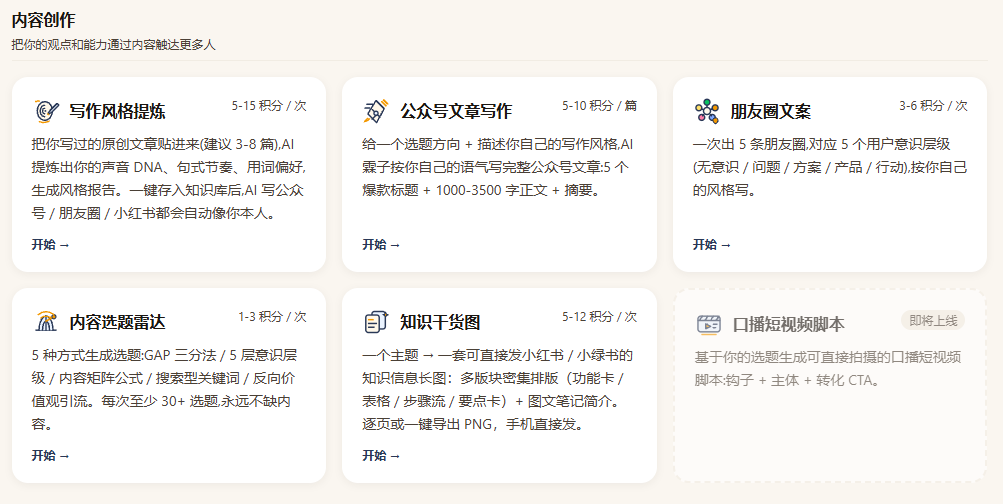Click the description starting 把你写过的原创文章贴进来
The width and height of the screenshot is (1003, 504).
tap(169, 179)
